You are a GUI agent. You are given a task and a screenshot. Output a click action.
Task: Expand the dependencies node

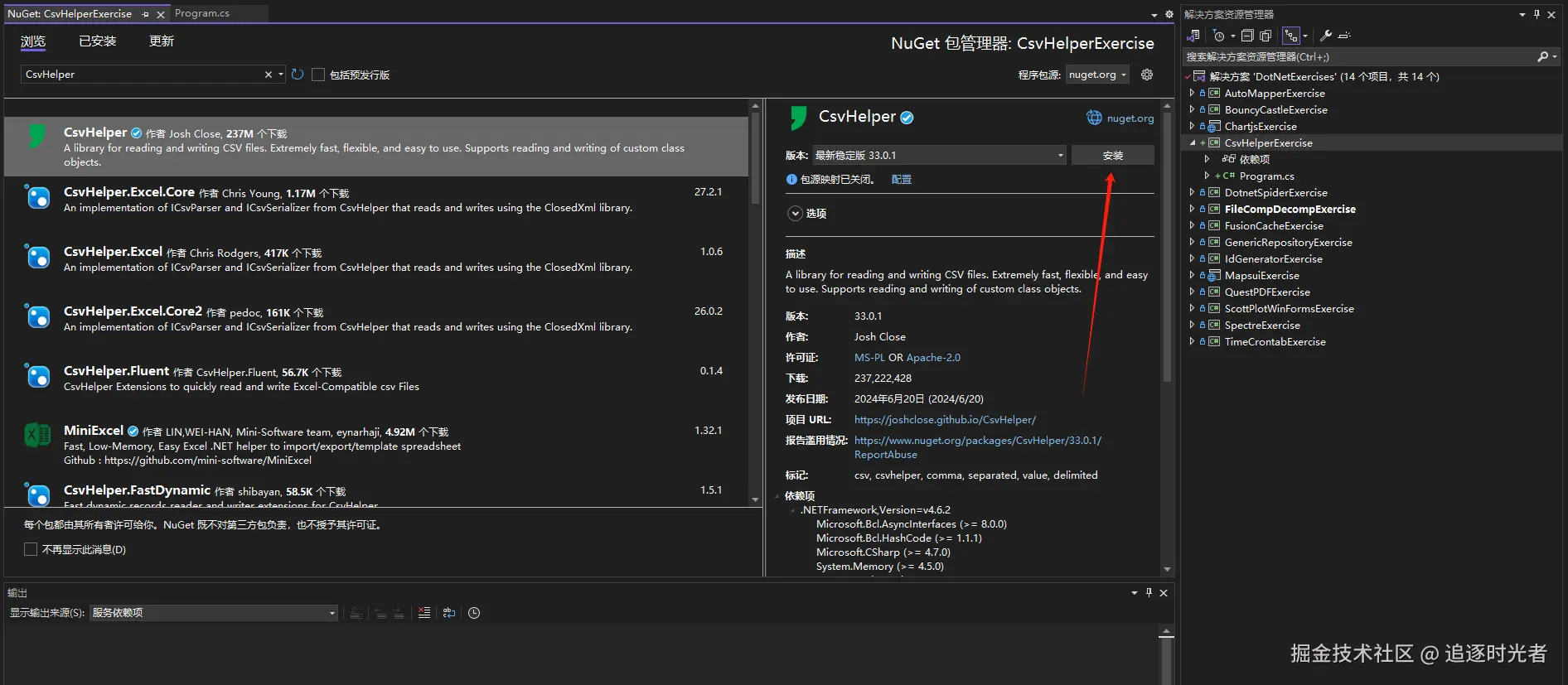(1207, 159)
